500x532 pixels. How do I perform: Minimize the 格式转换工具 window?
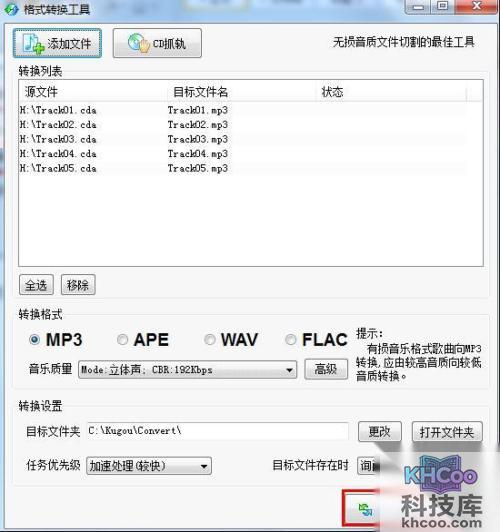(x=418, y=7)
